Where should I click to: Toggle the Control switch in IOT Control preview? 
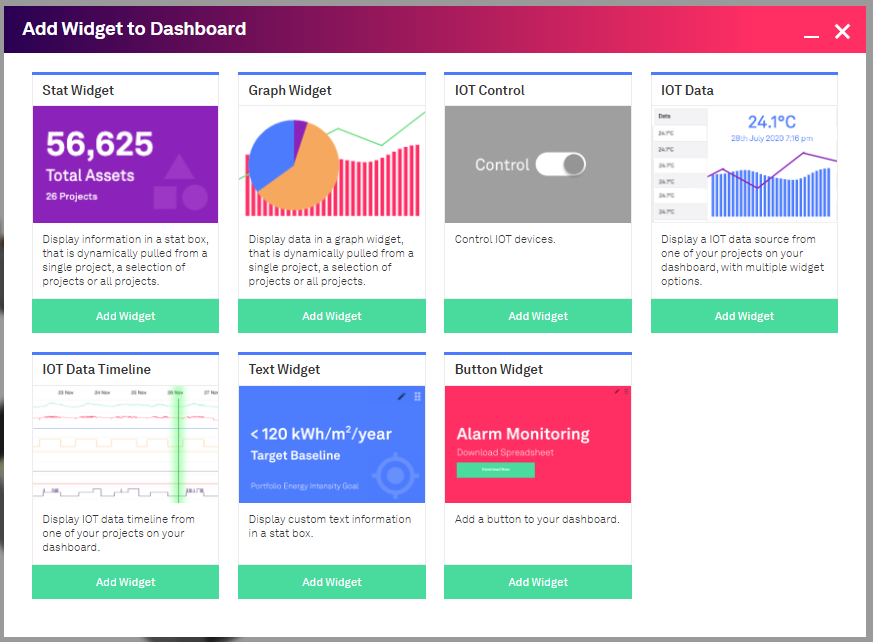[560, 165]
